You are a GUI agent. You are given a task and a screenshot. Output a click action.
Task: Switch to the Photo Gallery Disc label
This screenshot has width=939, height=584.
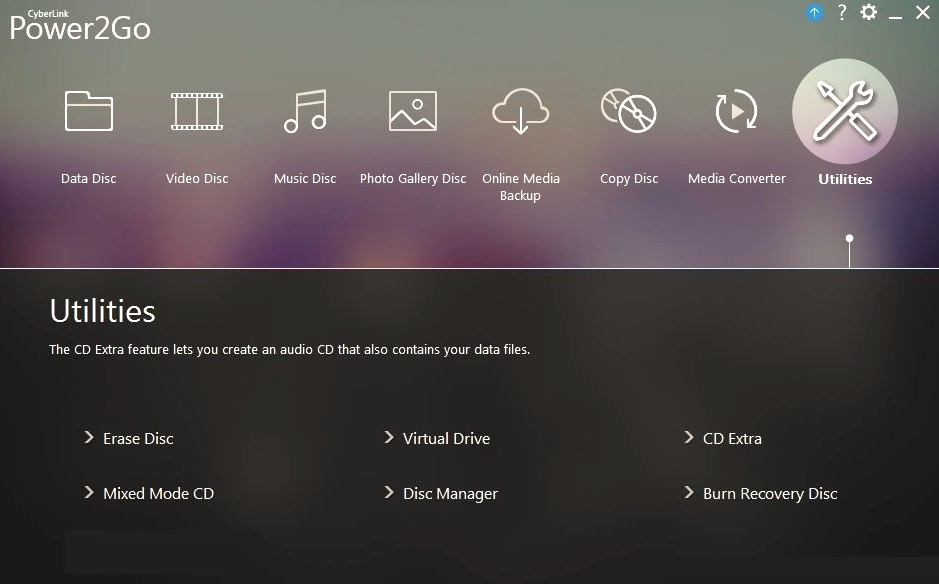[x=413, y=178]
